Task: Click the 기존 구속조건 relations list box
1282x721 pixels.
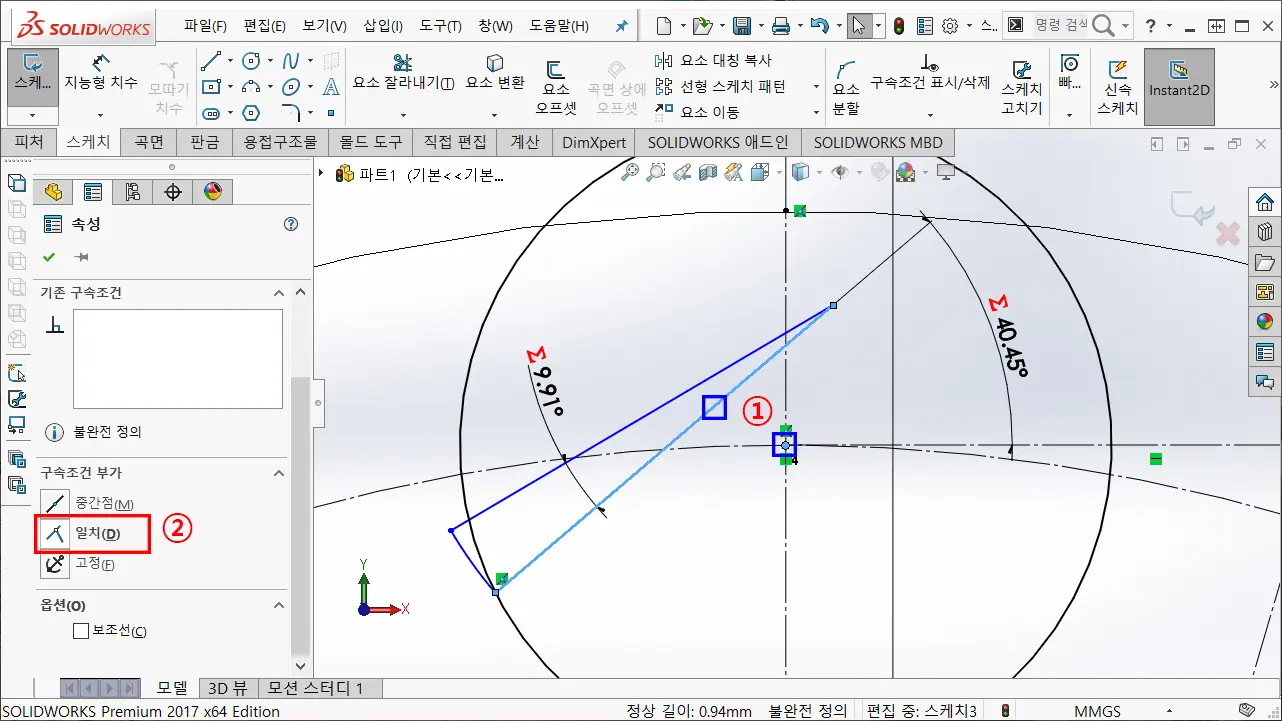Action: [x=178, y=358]
